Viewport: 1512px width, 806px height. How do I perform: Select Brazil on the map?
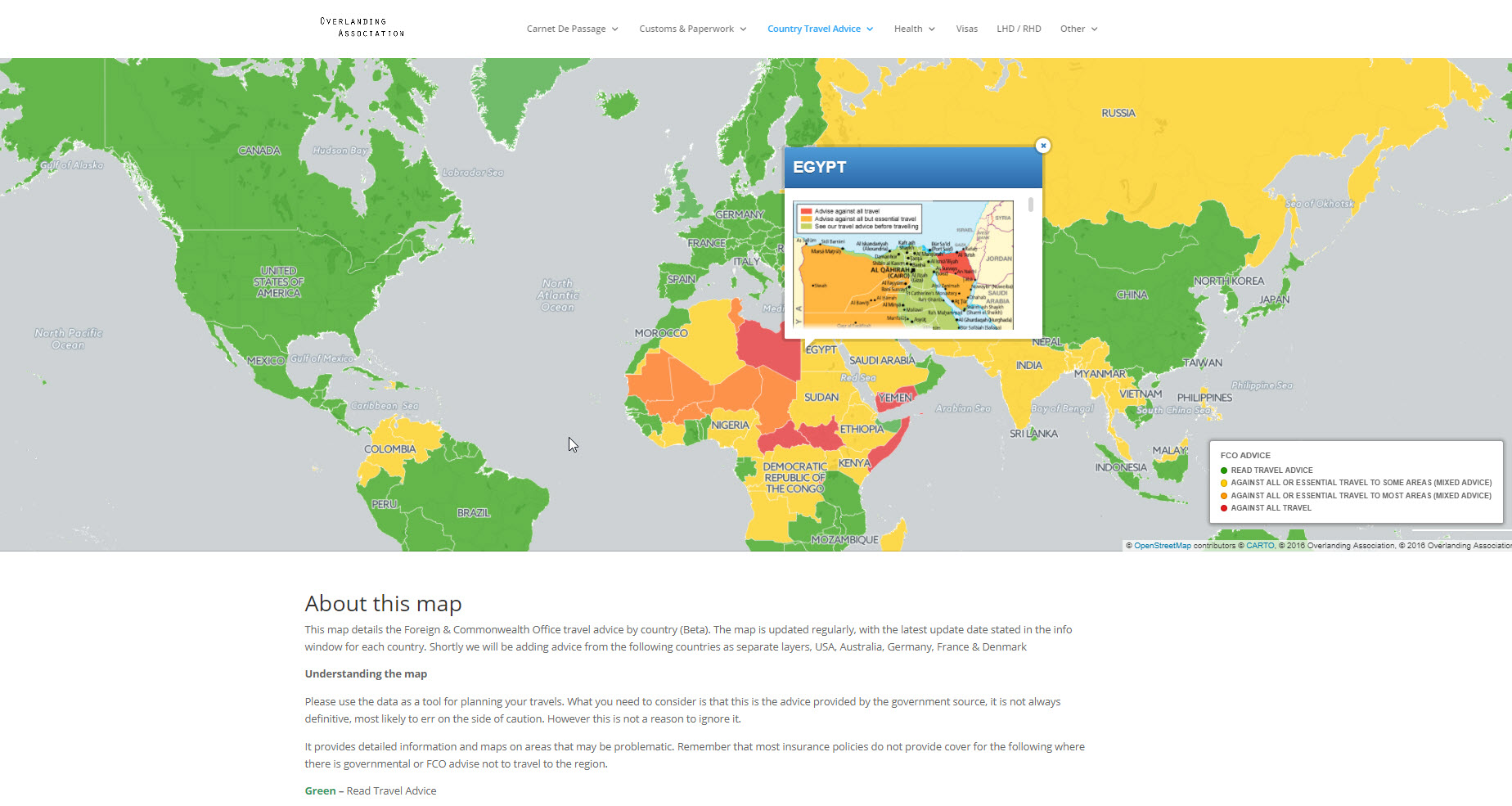(474, 513)
